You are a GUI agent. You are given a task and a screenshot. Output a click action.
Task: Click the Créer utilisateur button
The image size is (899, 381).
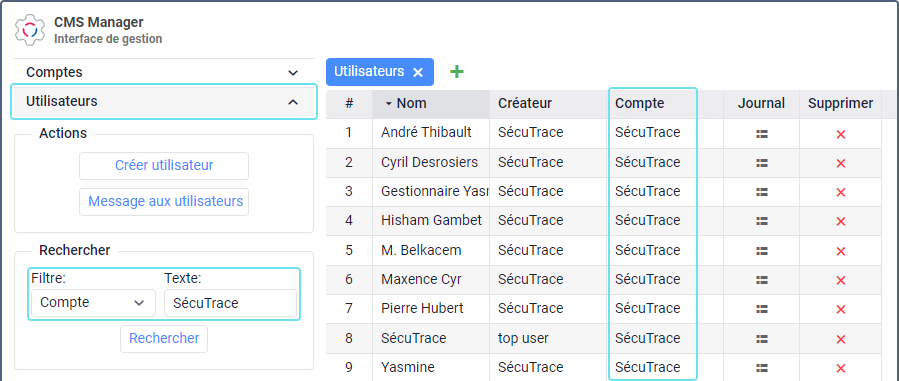[x=164, y=166]
